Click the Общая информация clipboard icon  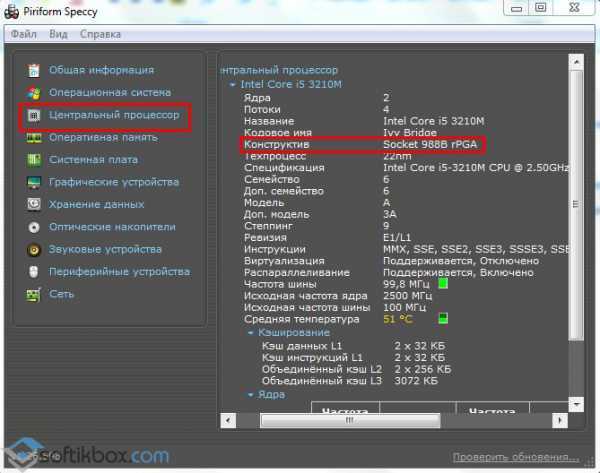tap(34, 70)
